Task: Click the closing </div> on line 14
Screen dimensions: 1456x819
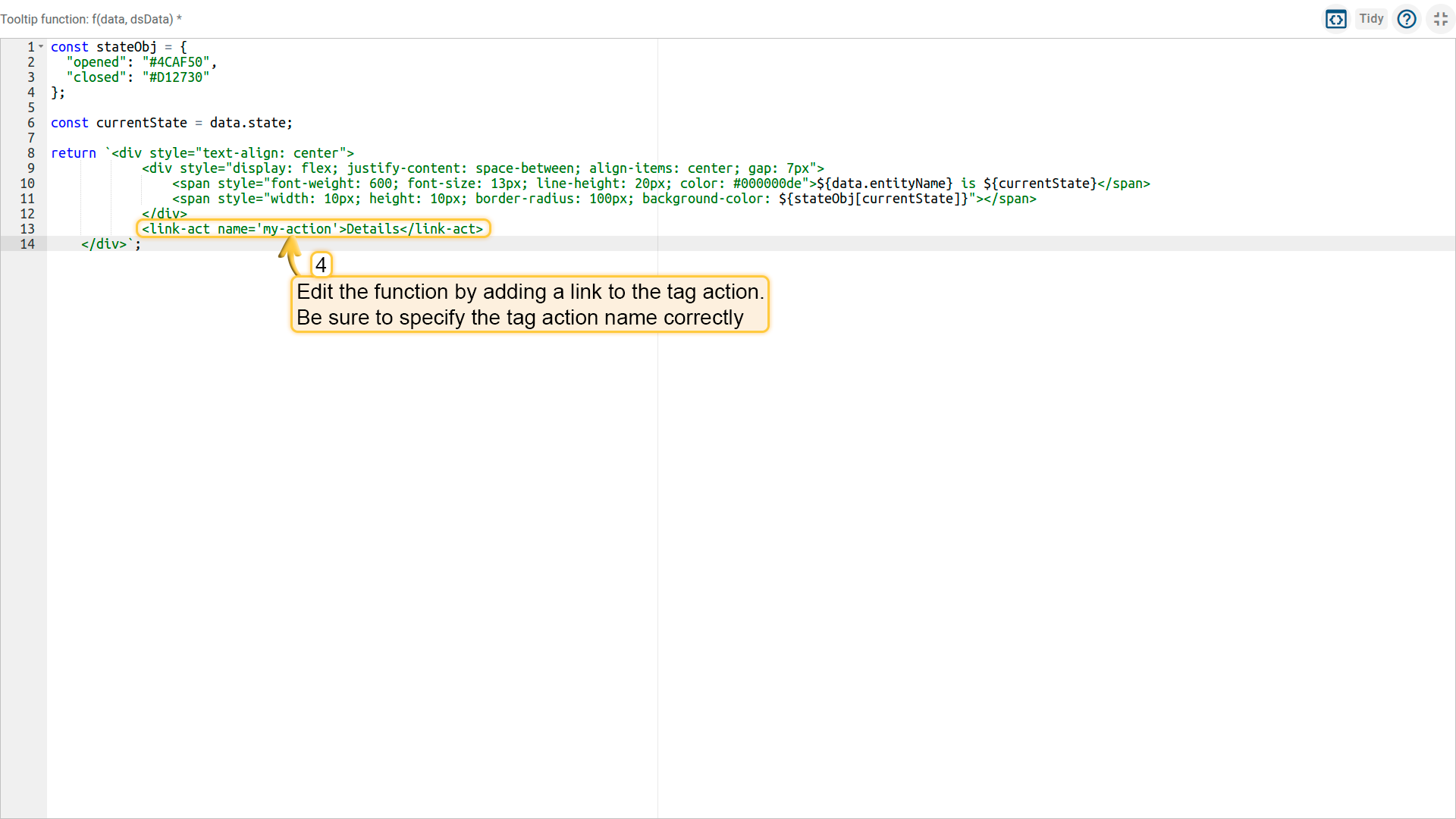Action: (104, 244)
